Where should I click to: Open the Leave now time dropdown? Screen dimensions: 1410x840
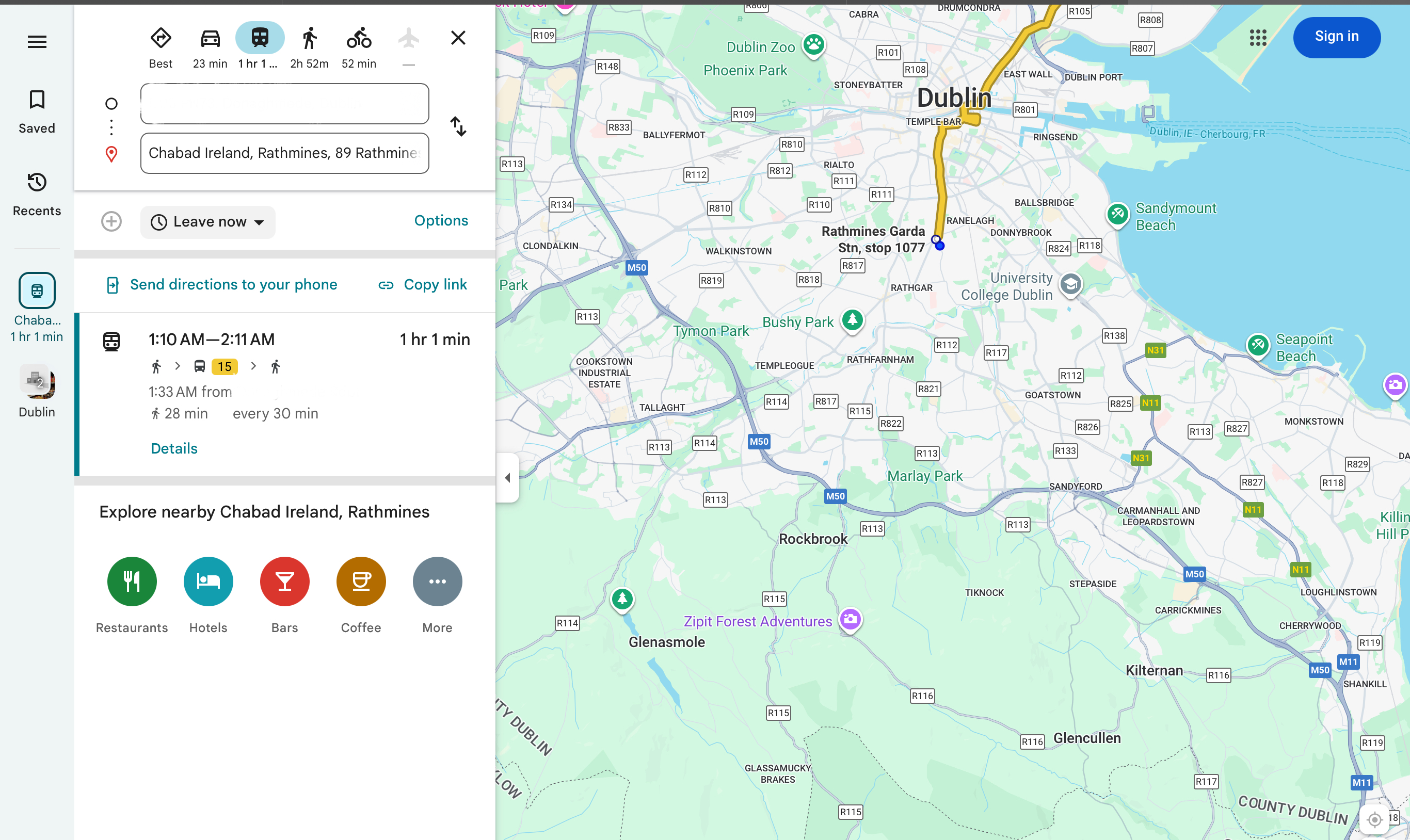click(208, 222)
